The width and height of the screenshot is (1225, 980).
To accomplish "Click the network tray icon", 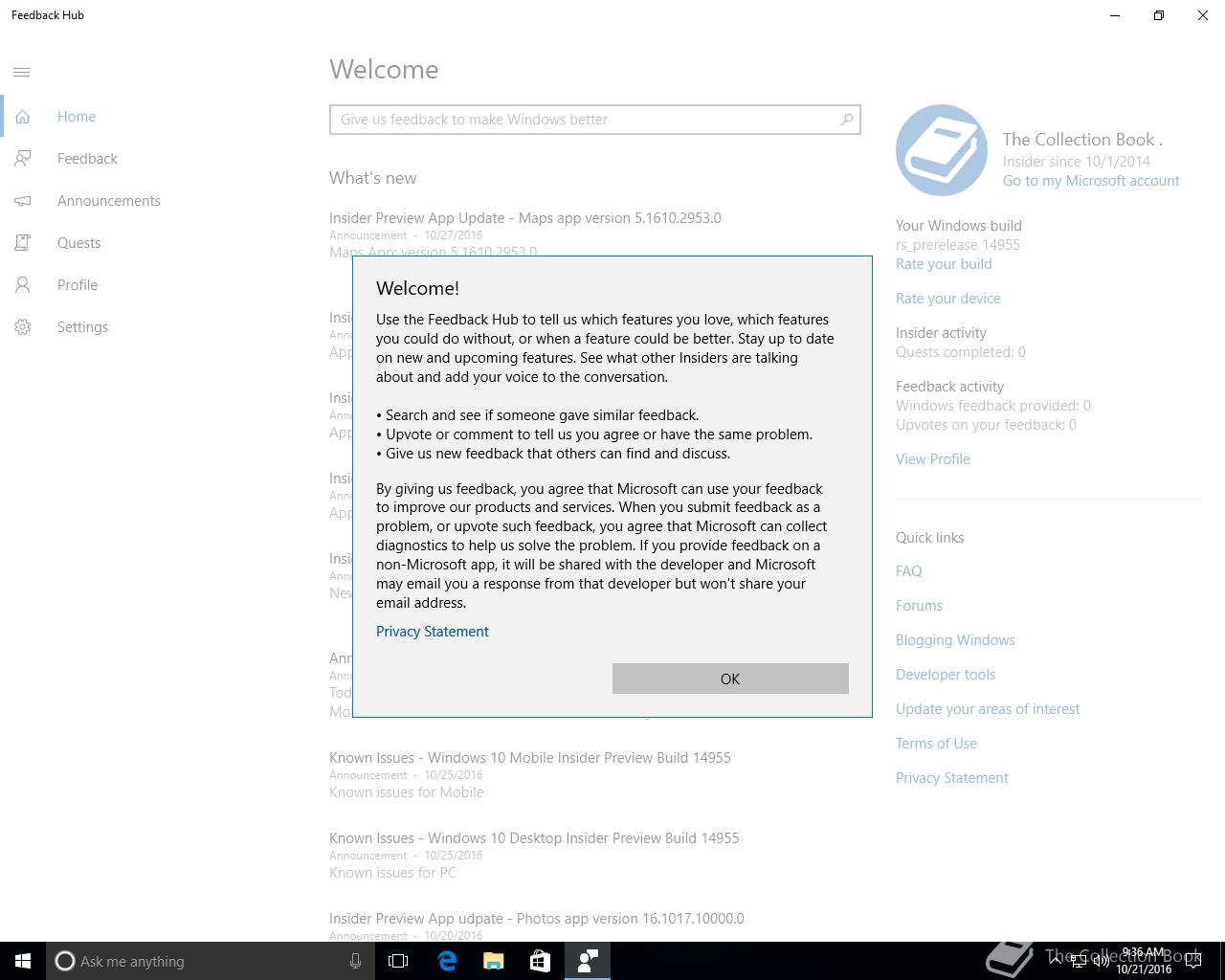I will tap(1078, 962).
